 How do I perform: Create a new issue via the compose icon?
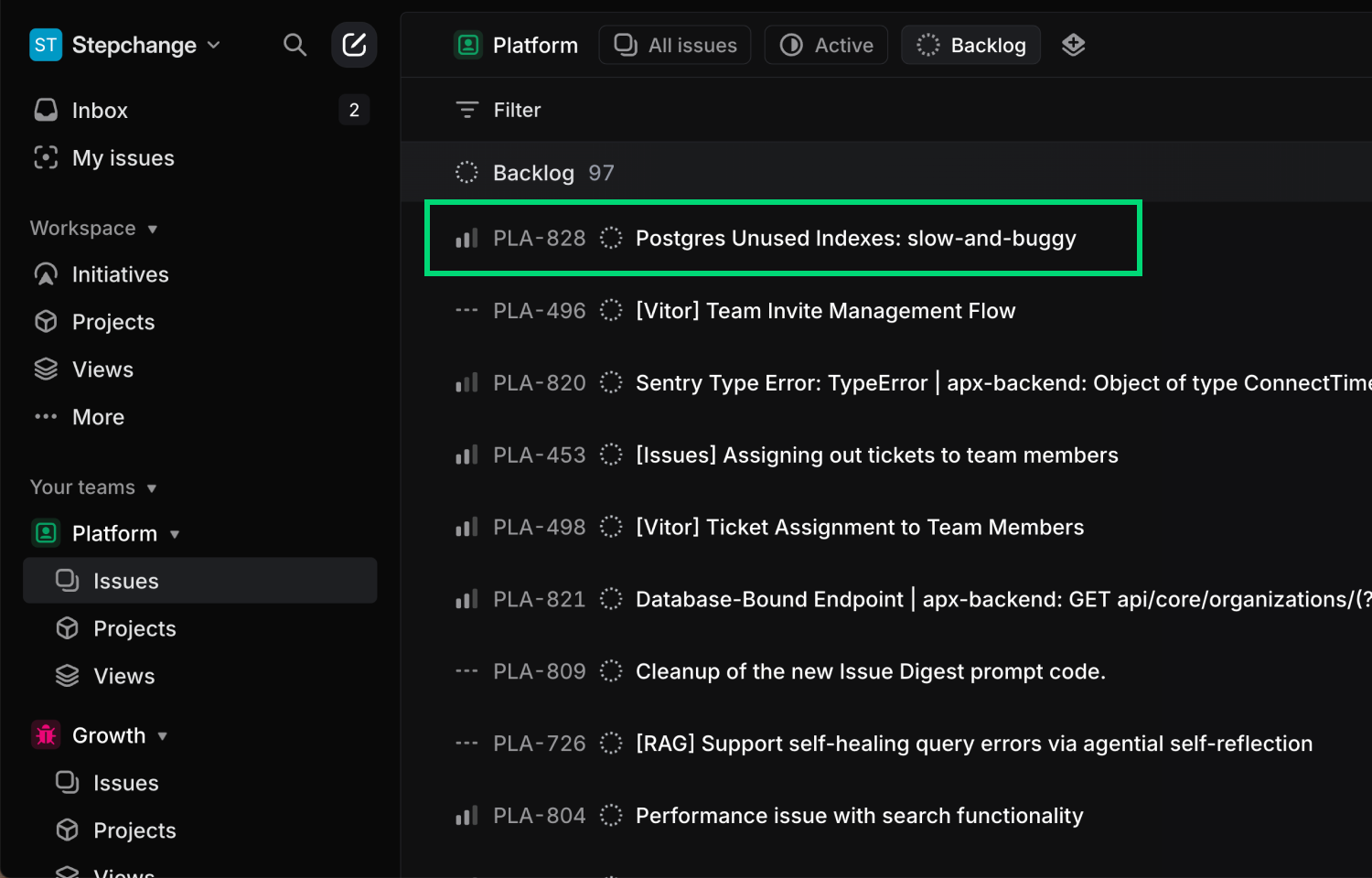click(354, 44)
